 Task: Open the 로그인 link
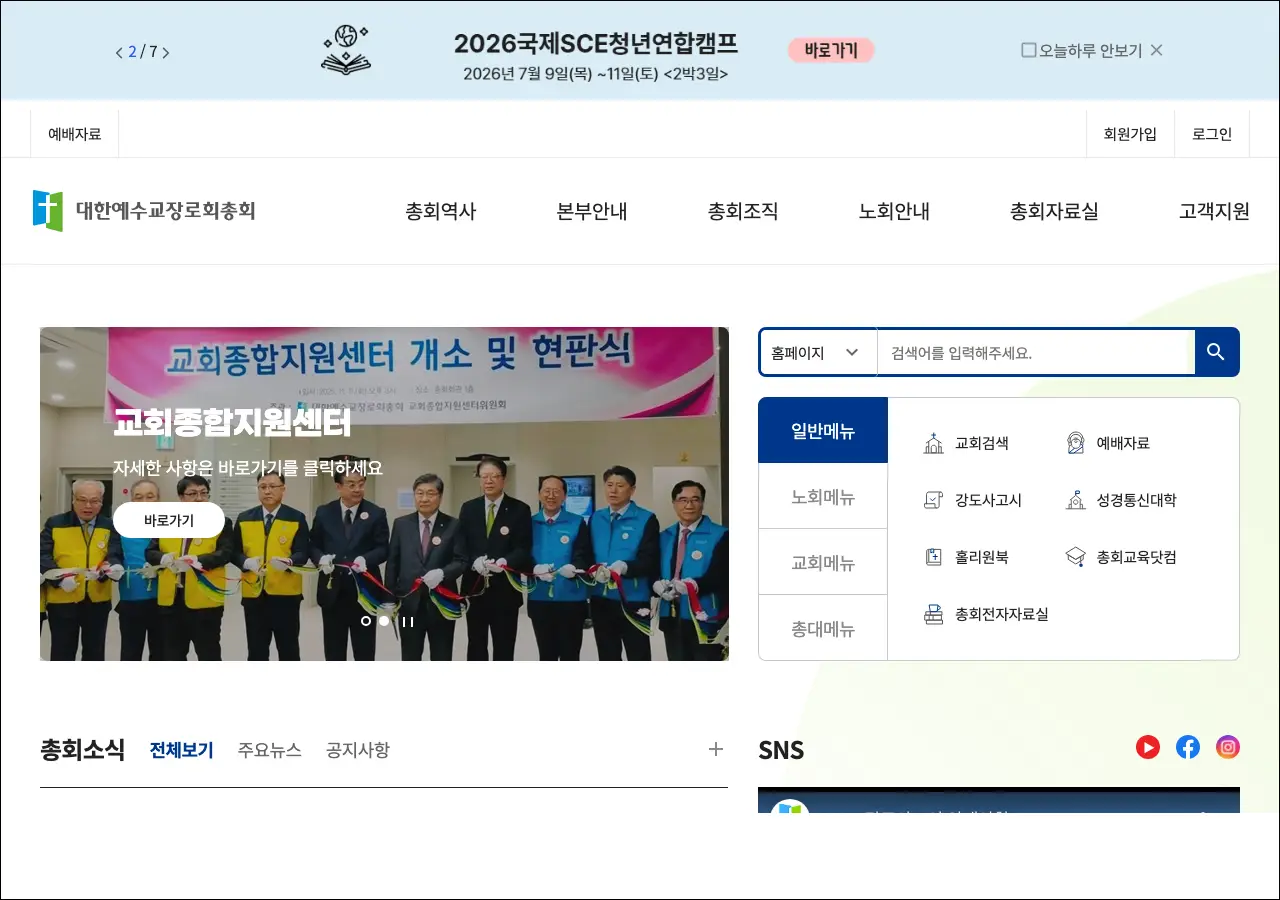coord(1212,134)
